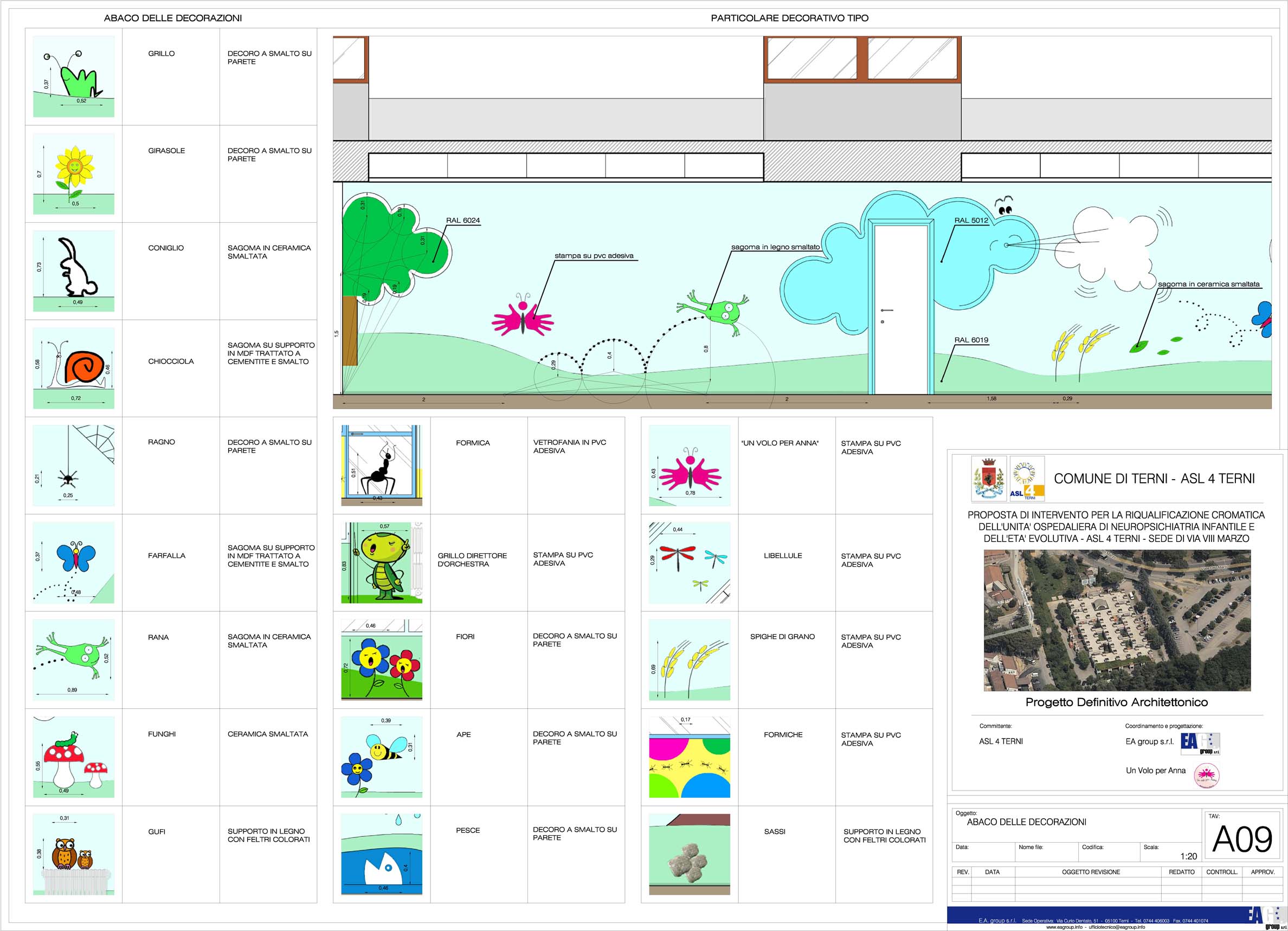Click the 'RAL 6019' color label
Image resolution: width=1288 pixels, height=931 pixels.
pyautogui.click(x=971, y=340)
